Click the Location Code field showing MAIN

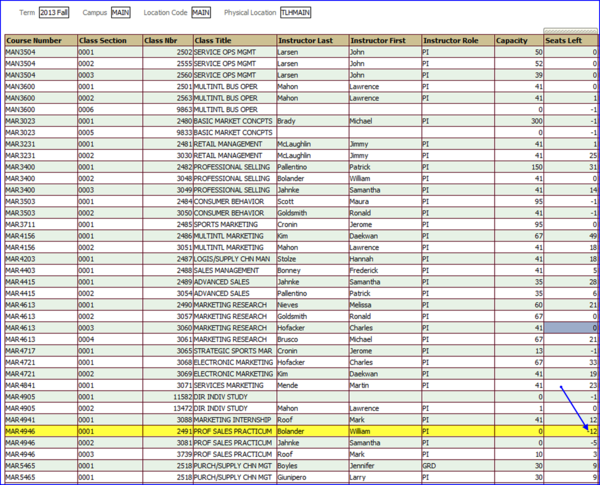pos(201,13)
